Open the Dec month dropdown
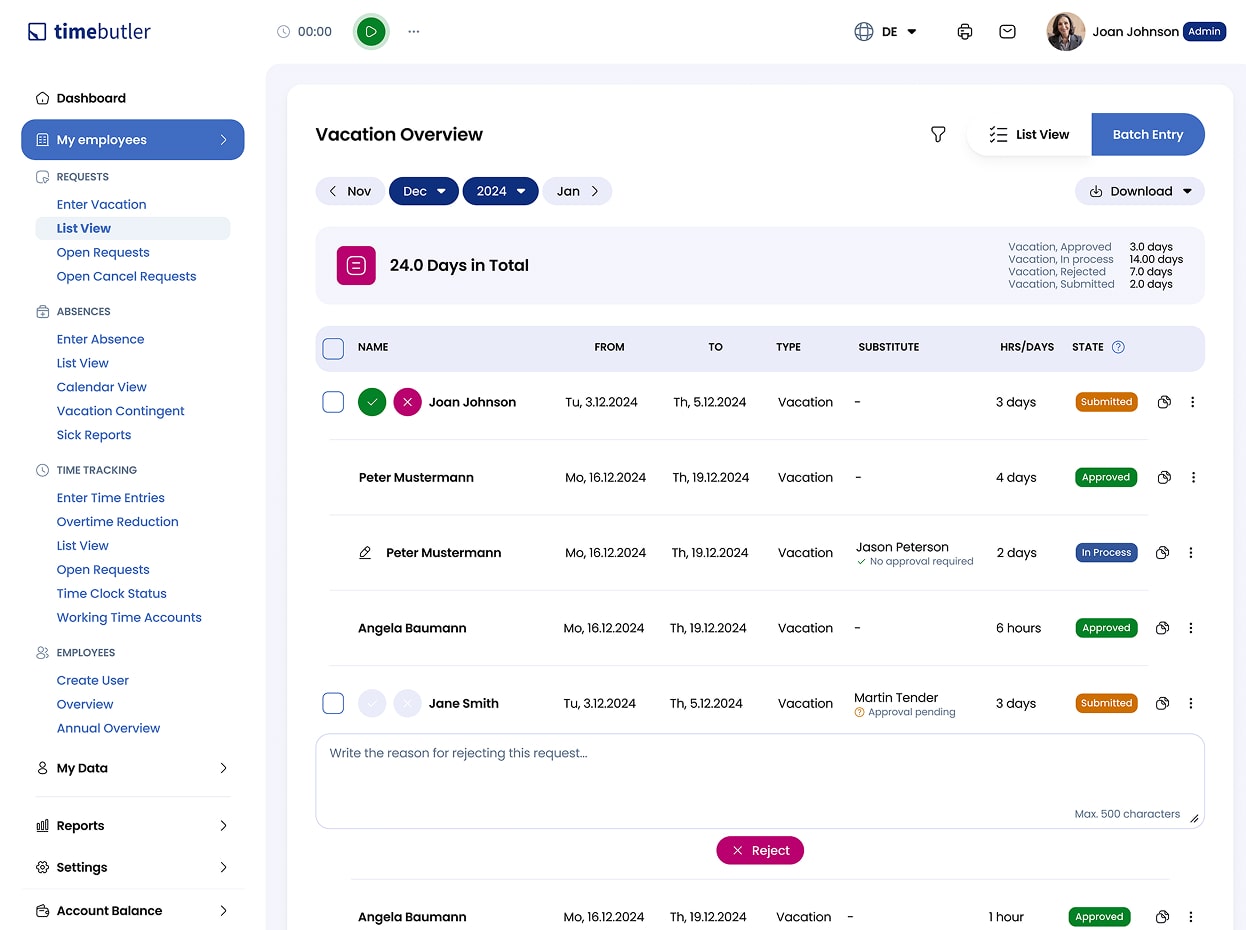 point(424,191)
